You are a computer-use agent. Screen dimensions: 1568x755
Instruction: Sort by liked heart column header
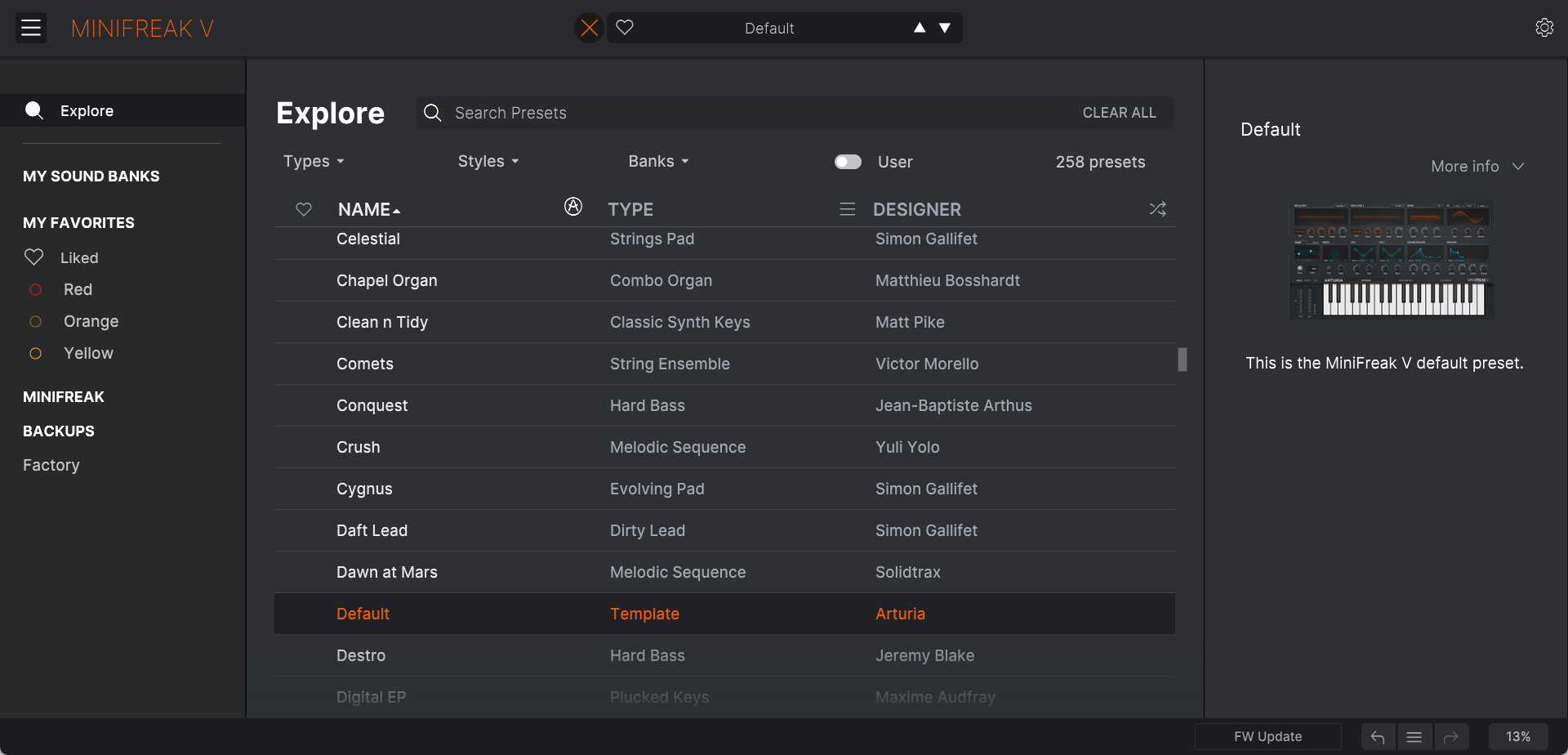pyautogui.click(x=304, y=209)
